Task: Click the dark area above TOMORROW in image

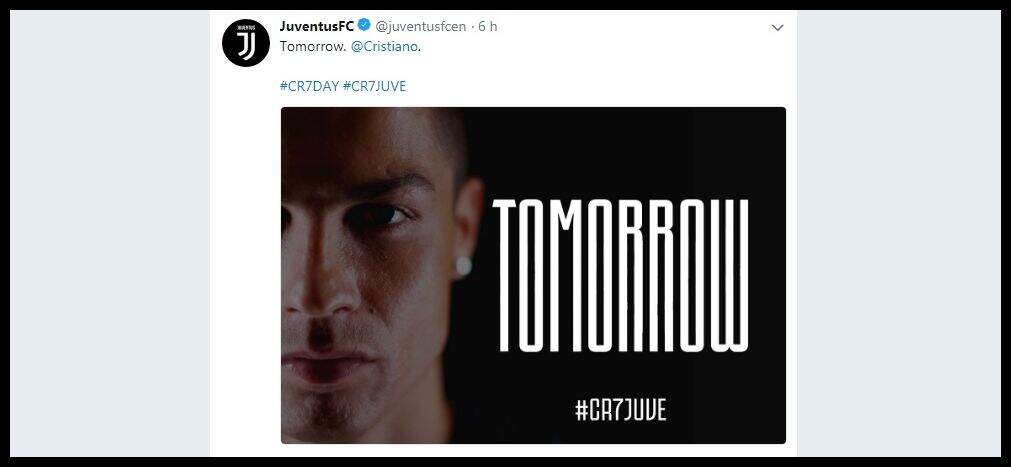Action: (621, 152)
